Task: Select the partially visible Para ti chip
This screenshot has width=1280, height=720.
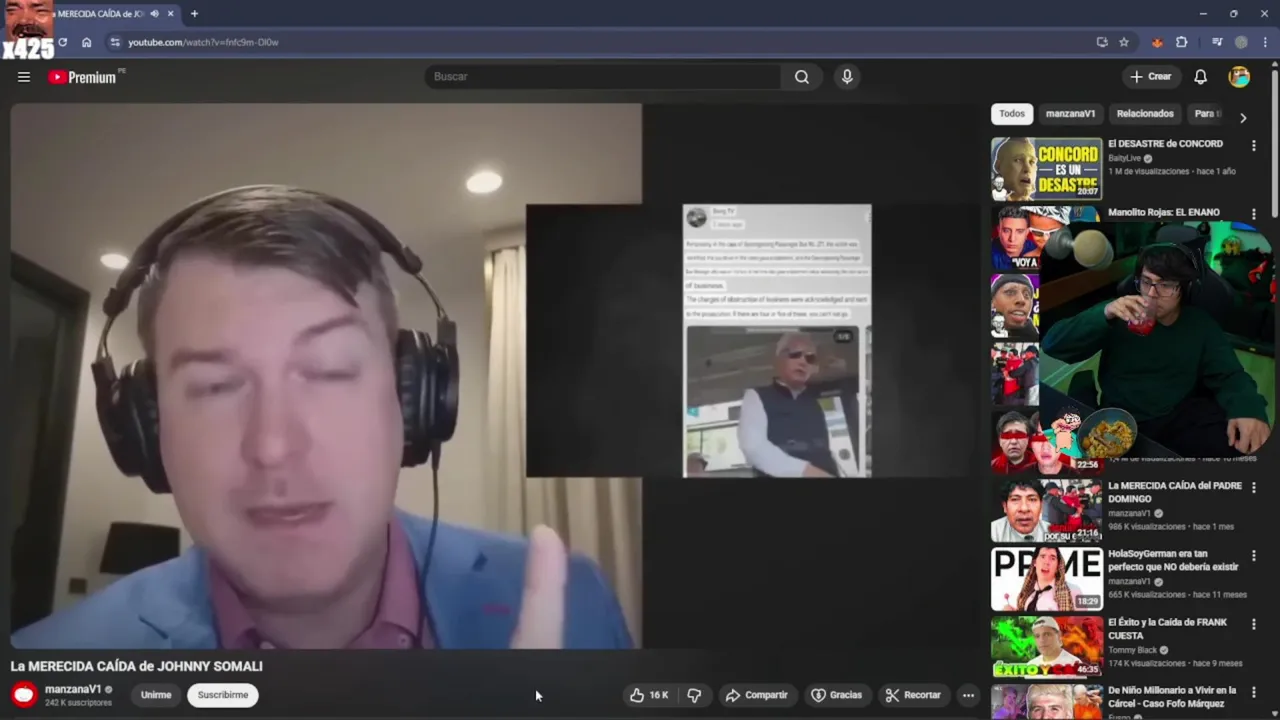Action: [1206, 114]
